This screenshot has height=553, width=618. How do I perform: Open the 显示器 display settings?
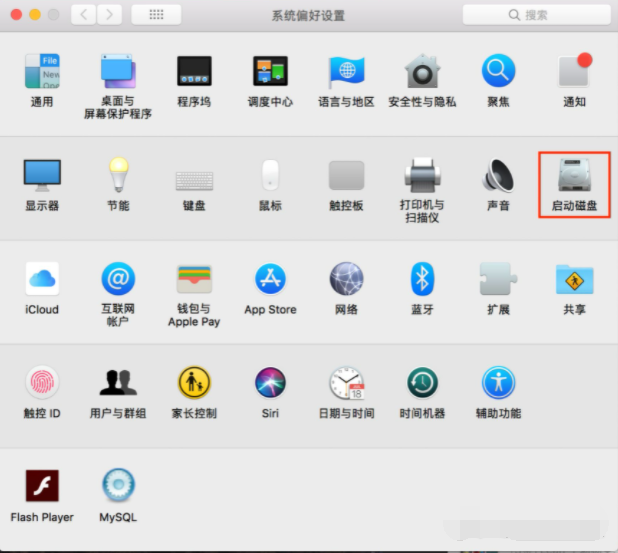point(42,176)
